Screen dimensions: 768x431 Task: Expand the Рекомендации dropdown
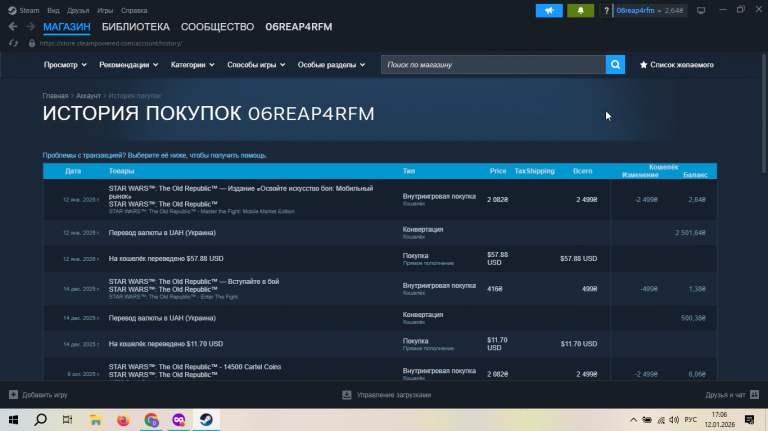click(128, 65)
